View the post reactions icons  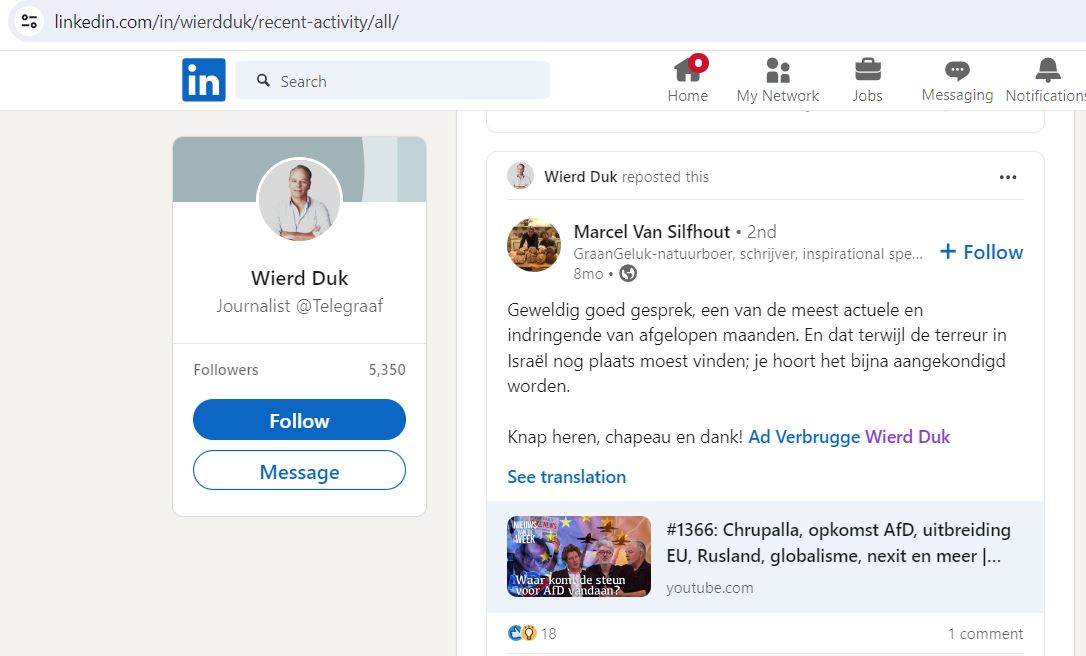[x=522, y=633]
